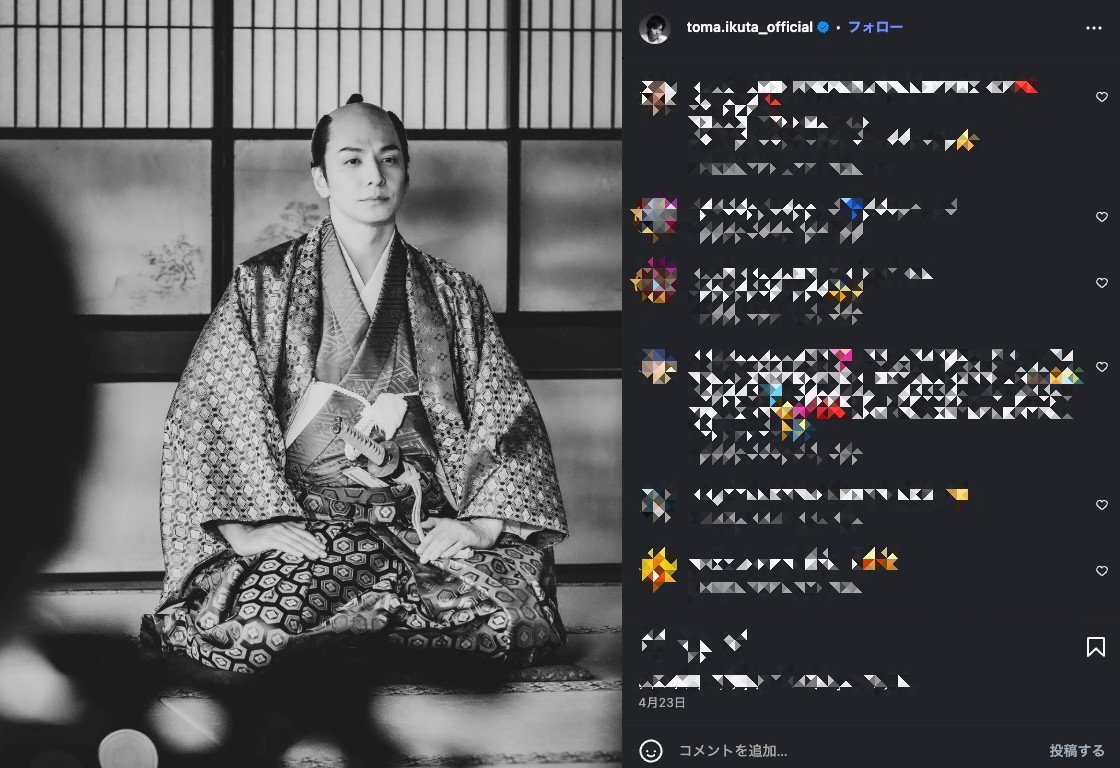Like the first comment with heart icon
The height and width of the screenshot is (768, 1120).
(1101, 97)
